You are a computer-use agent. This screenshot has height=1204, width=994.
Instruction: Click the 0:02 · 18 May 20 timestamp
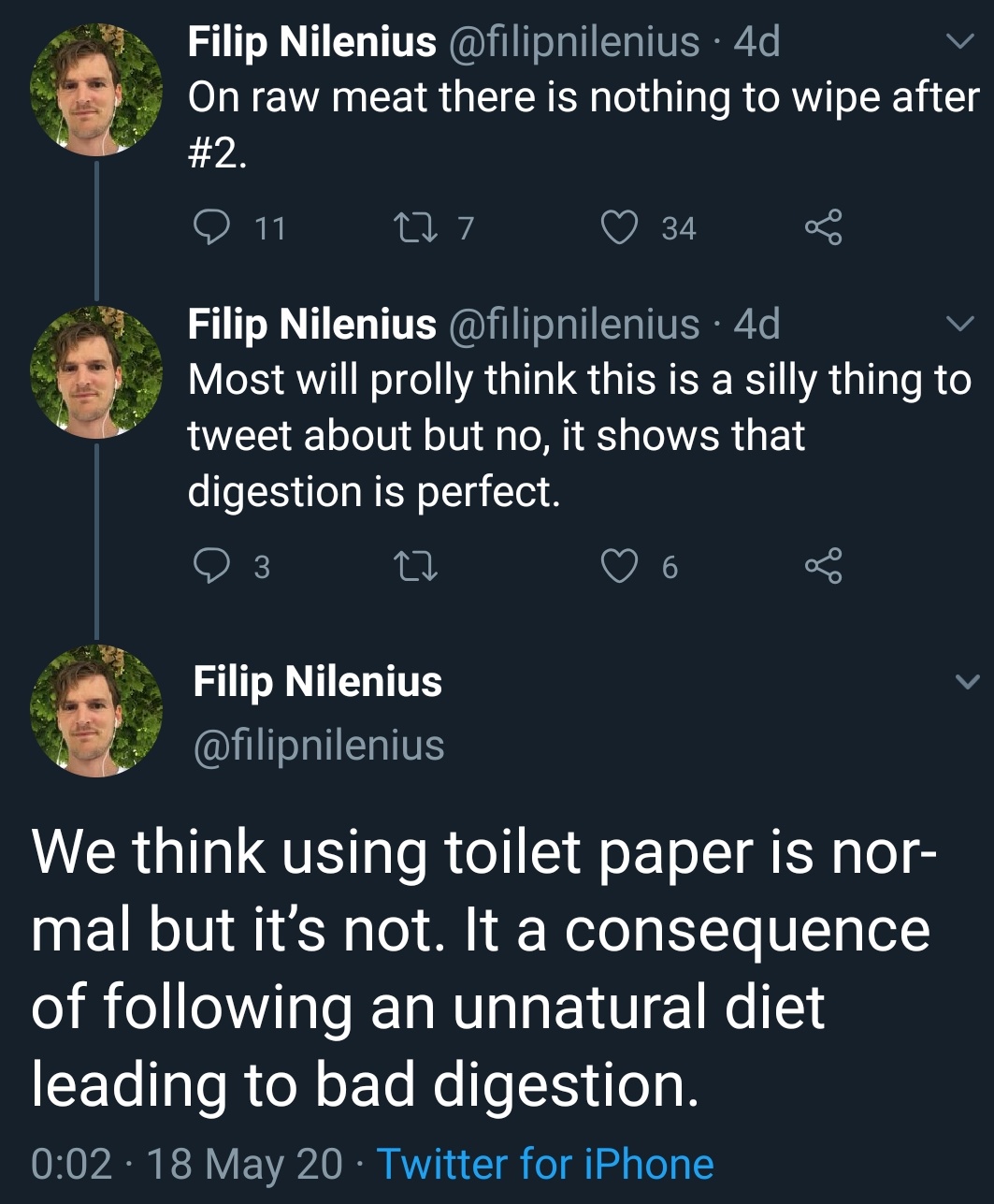pyautogui.click(x=187, y=1164)
